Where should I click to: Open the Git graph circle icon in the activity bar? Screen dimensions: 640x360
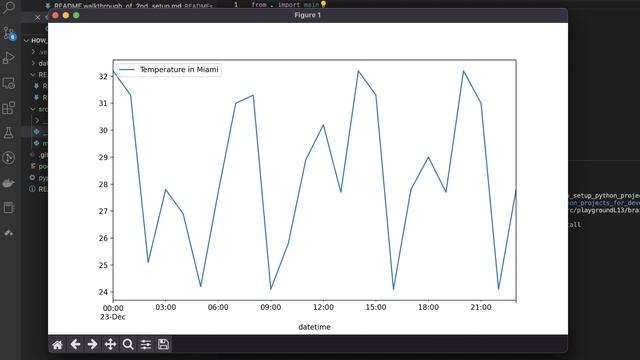(9, 158)
